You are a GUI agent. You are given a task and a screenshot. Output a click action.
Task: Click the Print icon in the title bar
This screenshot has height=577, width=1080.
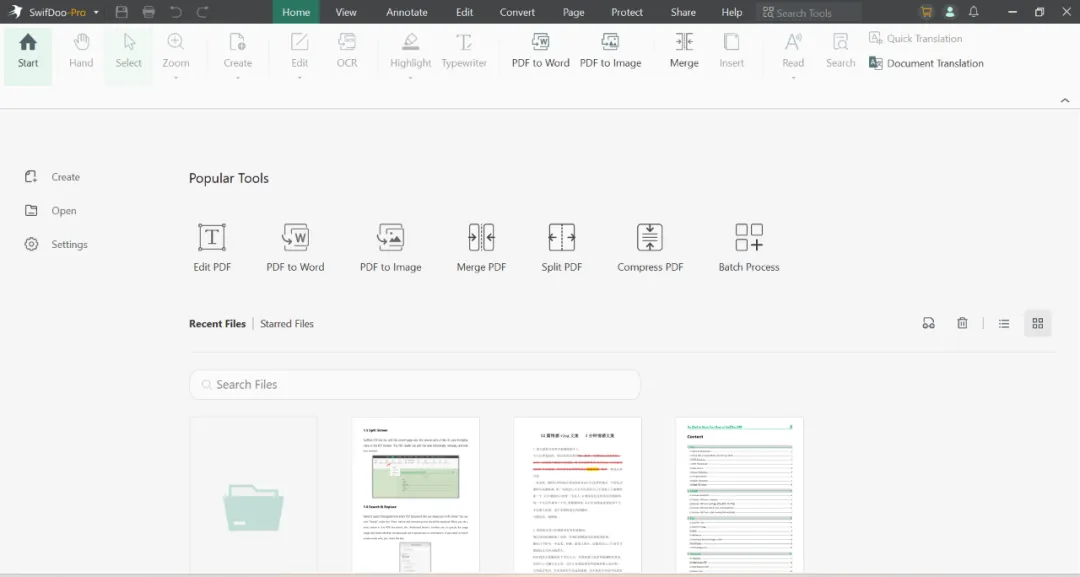coord(148,12)
